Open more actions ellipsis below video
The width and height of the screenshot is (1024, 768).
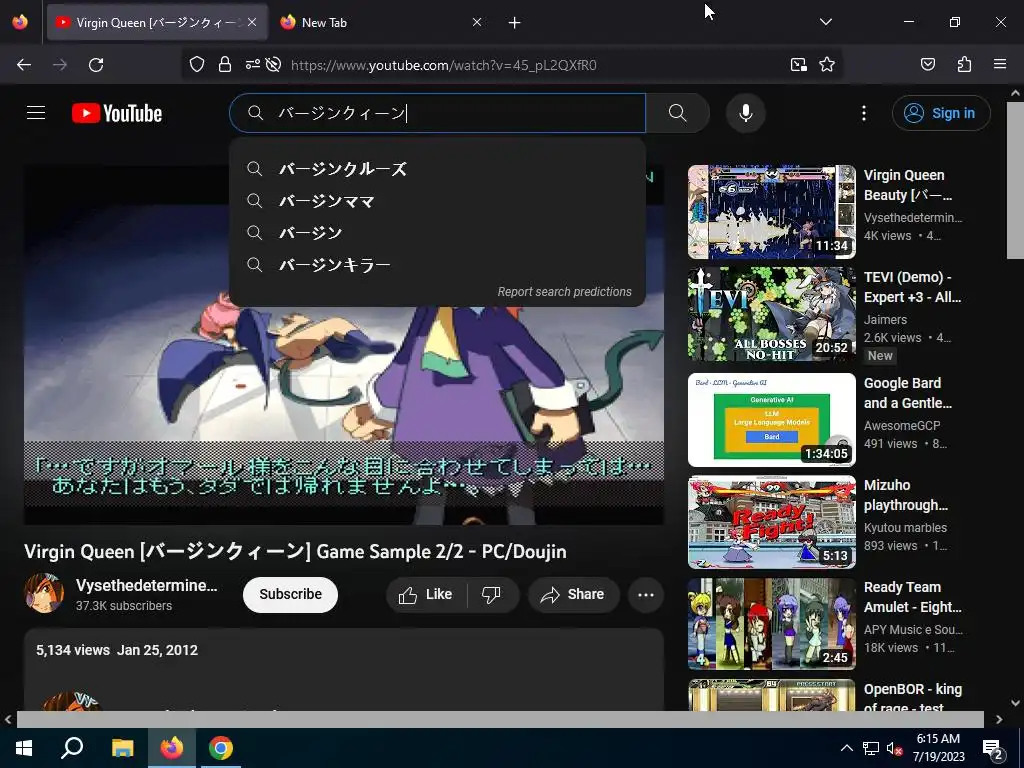(x=646, y=594)
